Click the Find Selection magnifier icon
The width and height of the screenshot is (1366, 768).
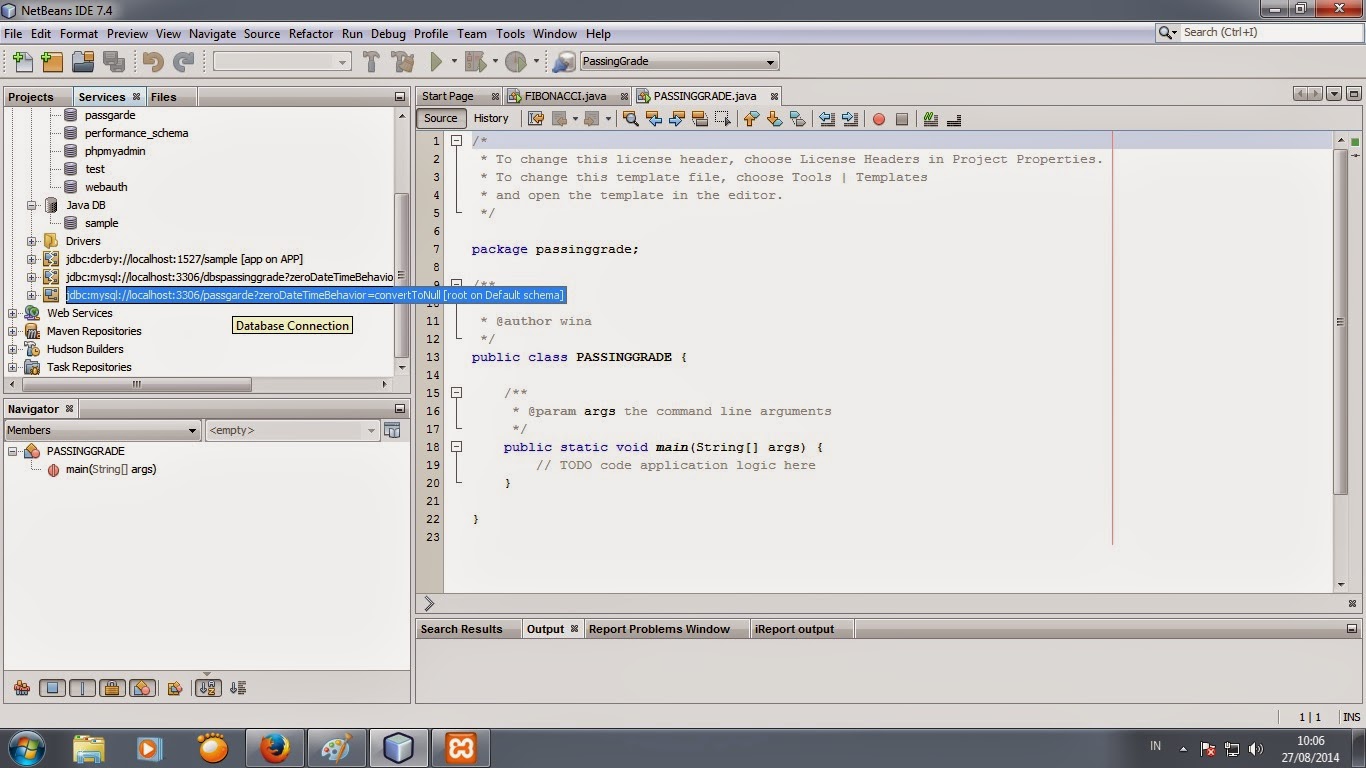pos(630,119)
